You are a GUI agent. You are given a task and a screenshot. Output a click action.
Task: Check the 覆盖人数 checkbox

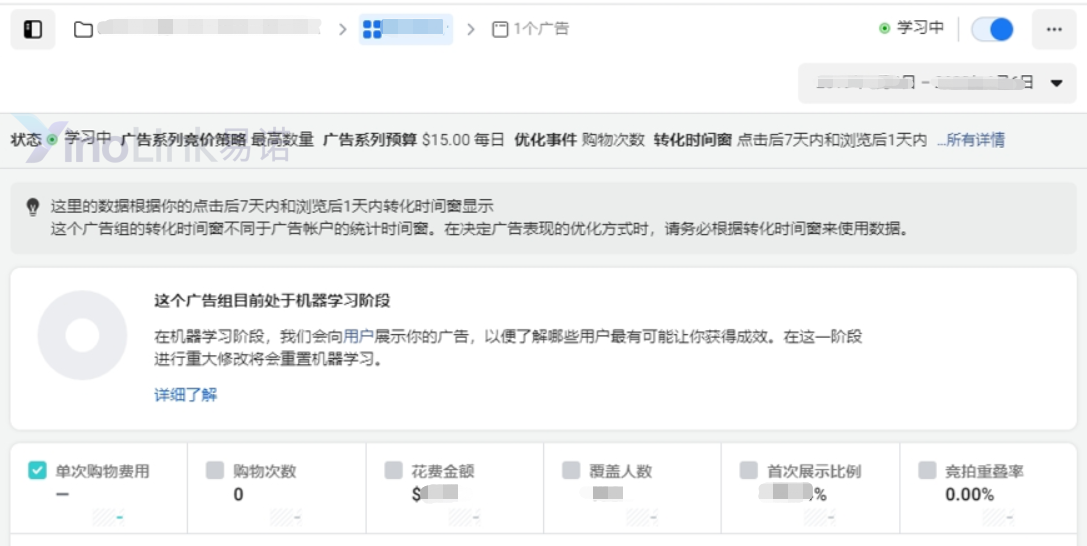click(571, 470)
